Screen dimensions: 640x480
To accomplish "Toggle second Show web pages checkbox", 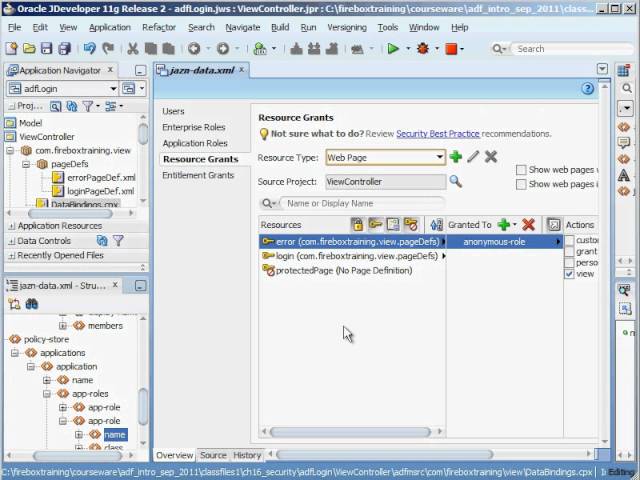I will 521,184.
